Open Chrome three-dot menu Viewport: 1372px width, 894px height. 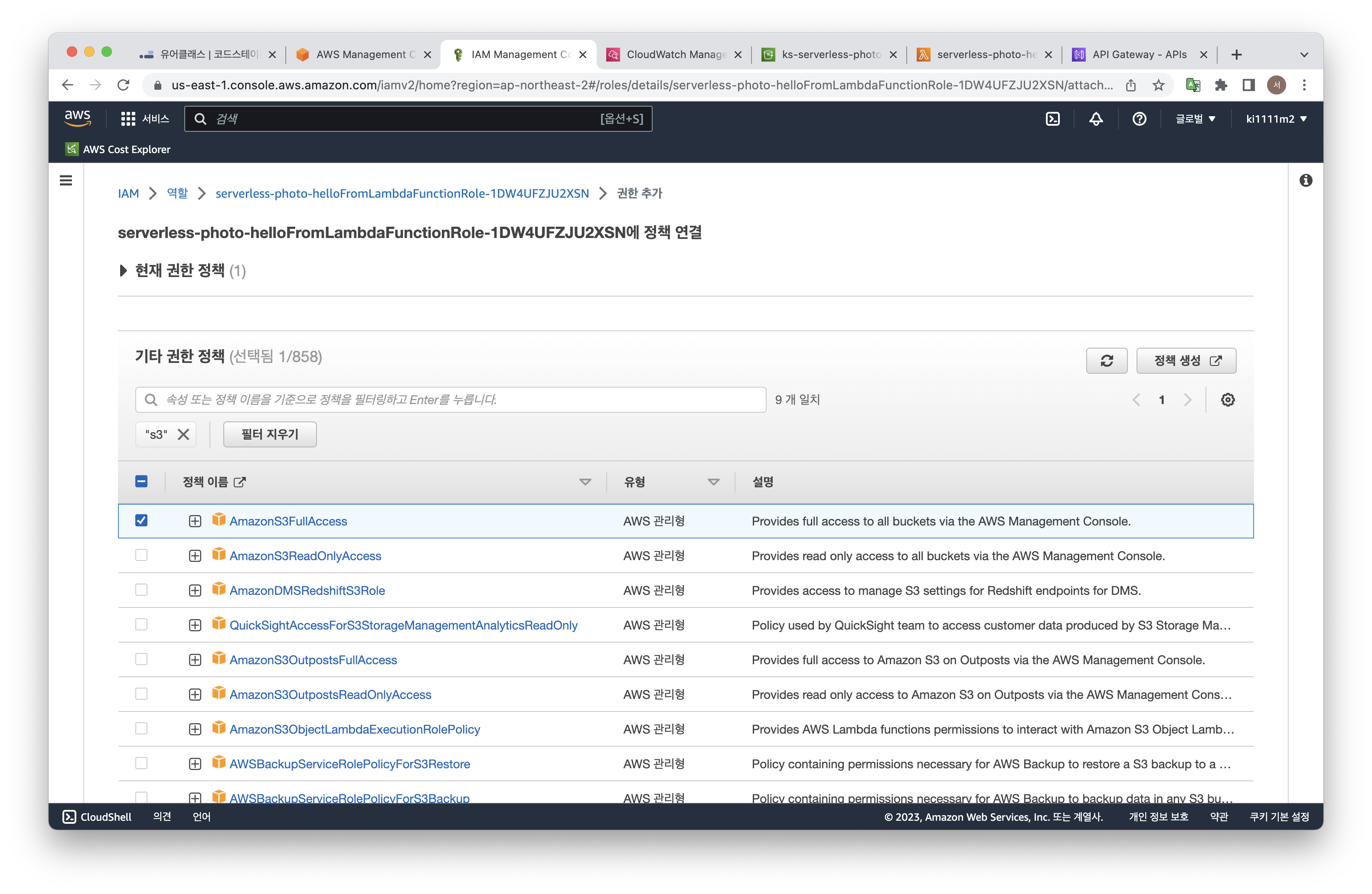point(1304,85)
